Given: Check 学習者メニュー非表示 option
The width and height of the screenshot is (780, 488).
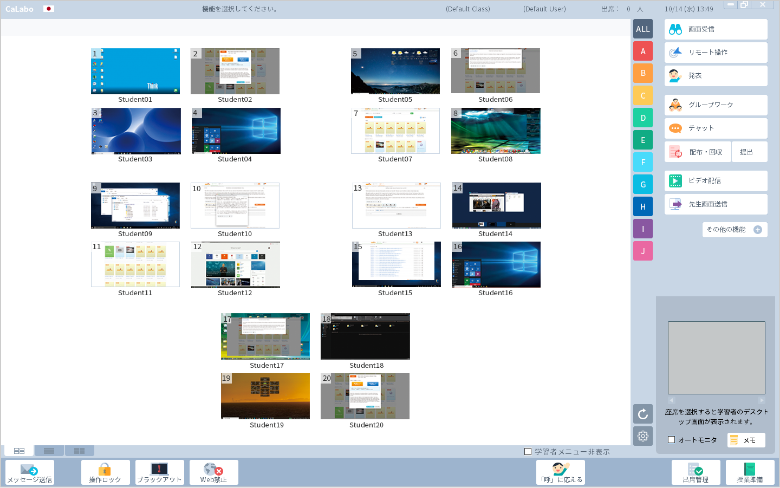Looking at the screenshot, I should click(x=528, y=452).
